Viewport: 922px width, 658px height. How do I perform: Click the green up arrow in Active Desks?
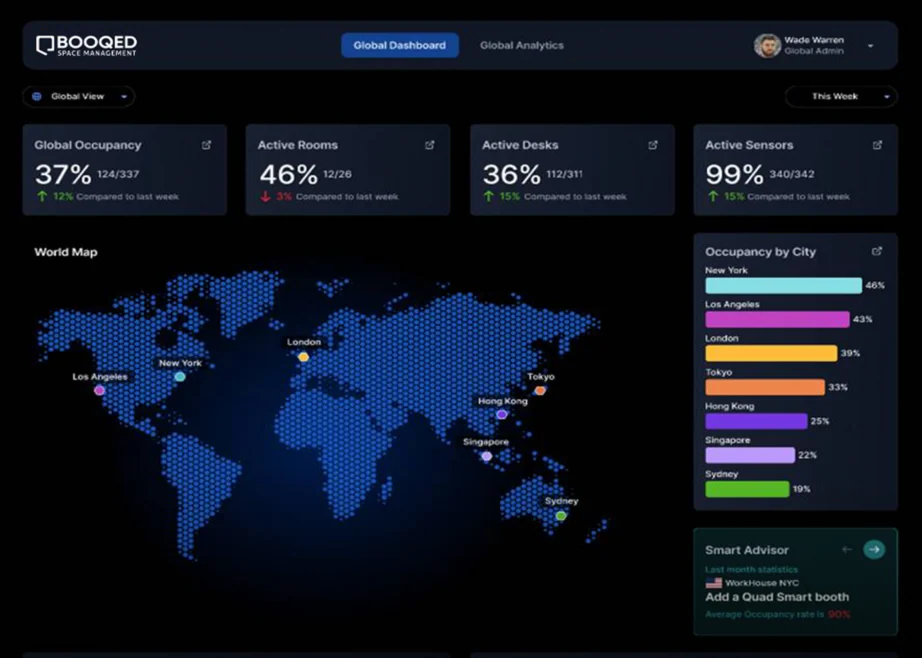coord(489,196)
